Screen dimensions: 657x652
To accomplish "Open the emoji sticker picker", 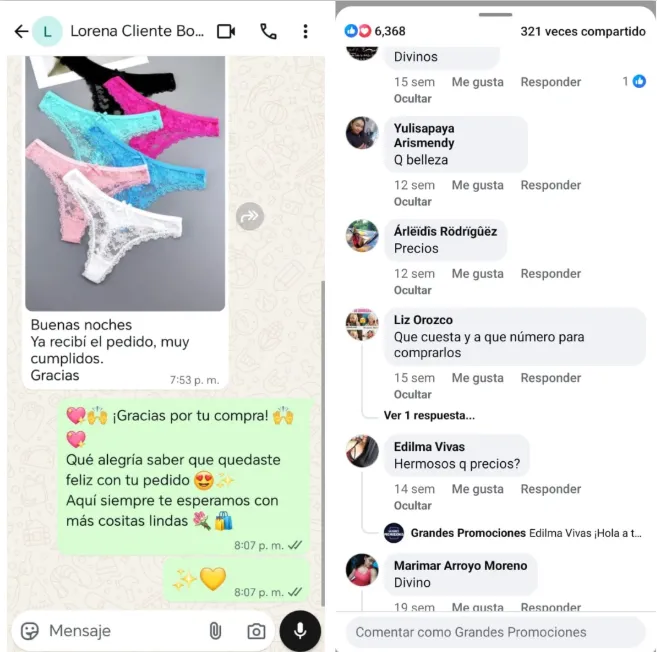I will click(x=30, y=631).
